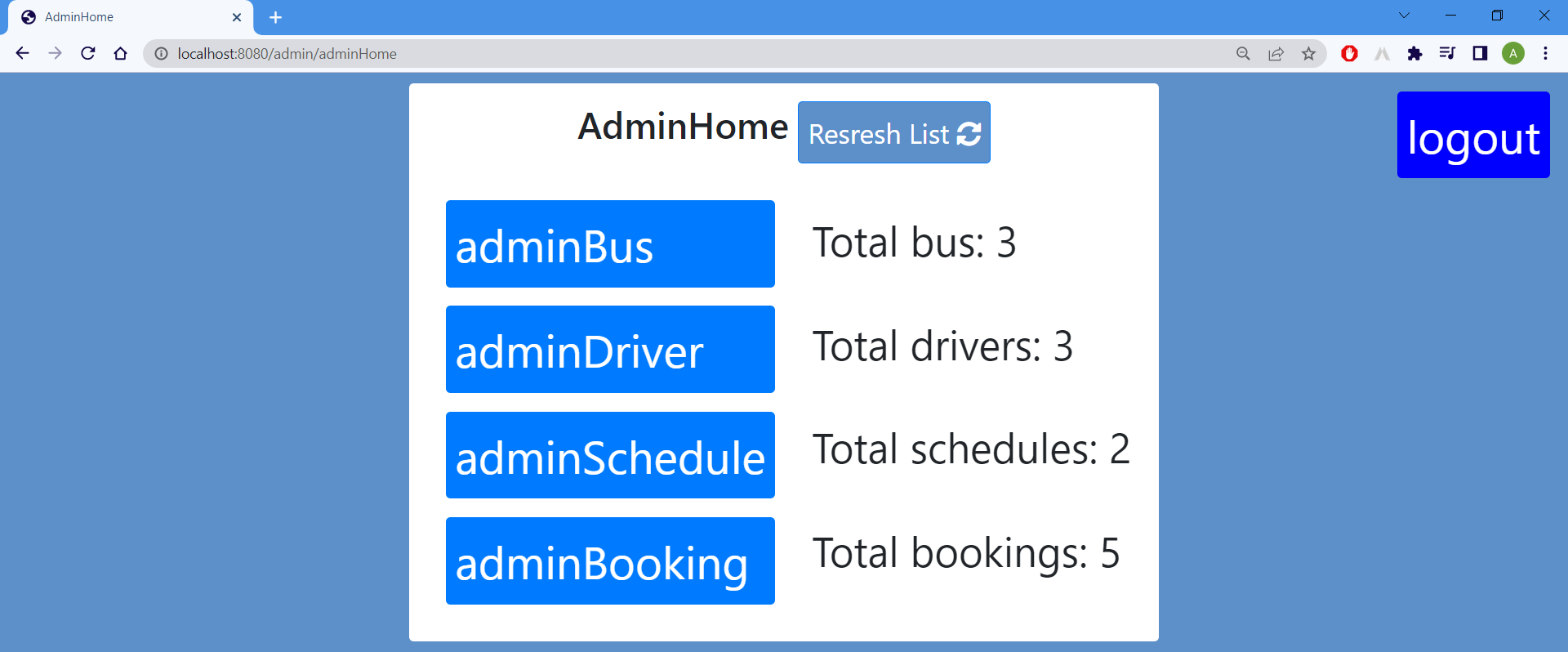Click the reload page icon
The width and height of the screenshot is (1568, 652).
click(87, 53)
